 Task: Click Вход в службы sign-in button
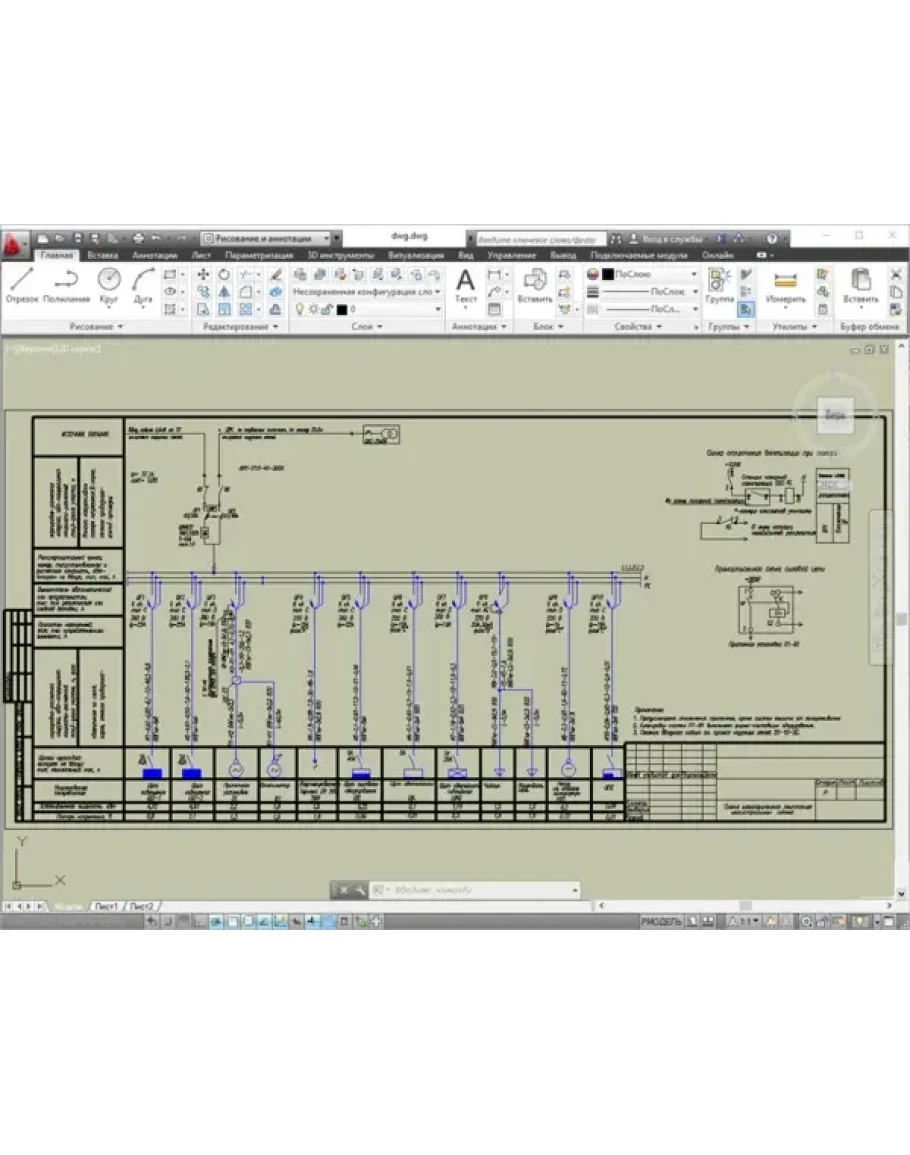670,240
